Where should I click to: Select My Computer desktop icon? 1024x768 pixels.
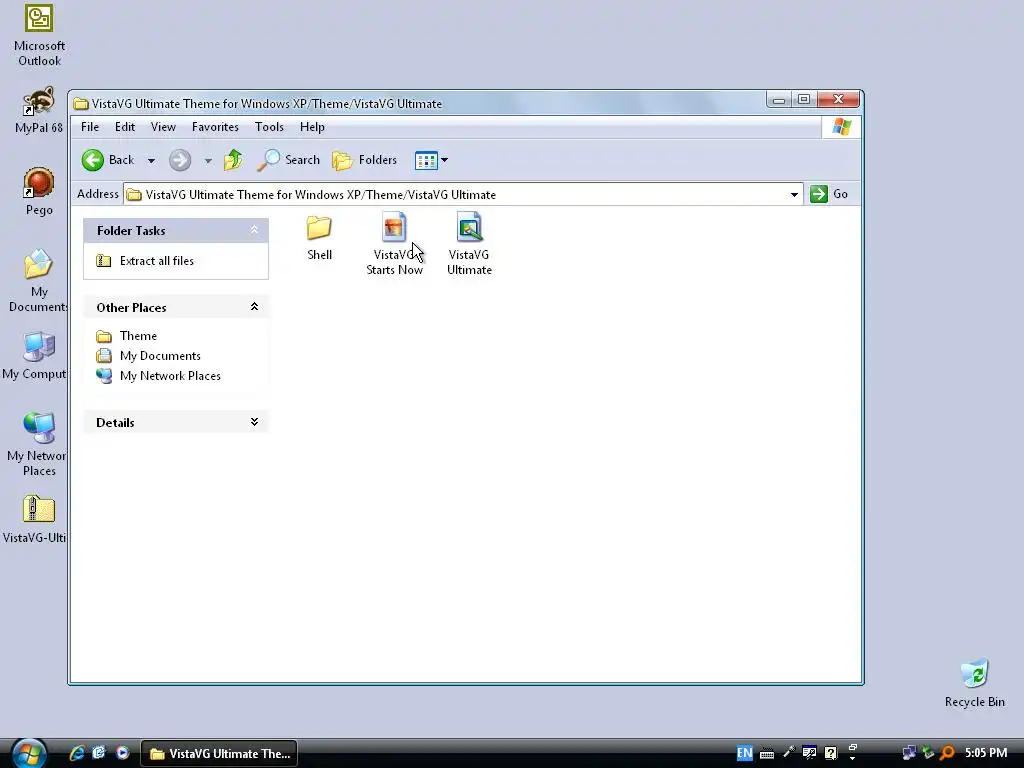coord(37,356)
